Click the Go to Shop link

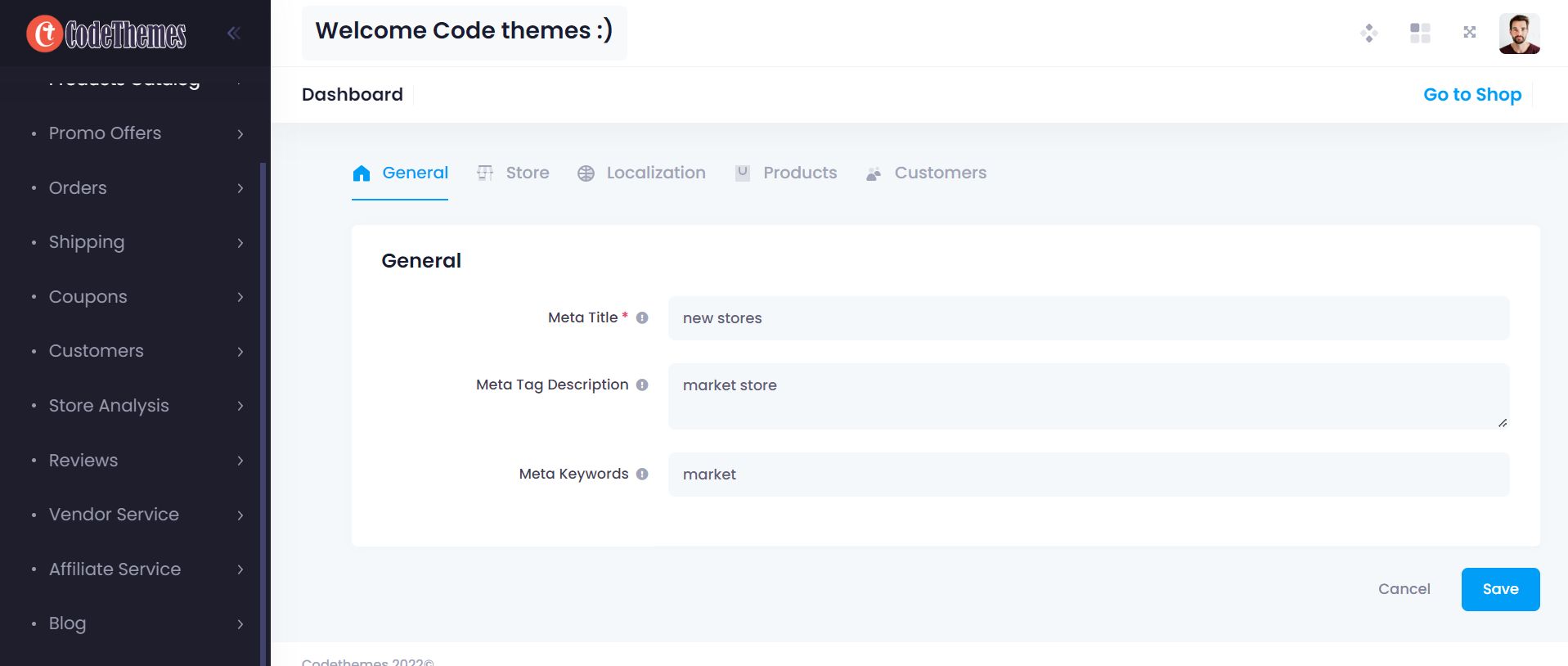pos(1471,95)
